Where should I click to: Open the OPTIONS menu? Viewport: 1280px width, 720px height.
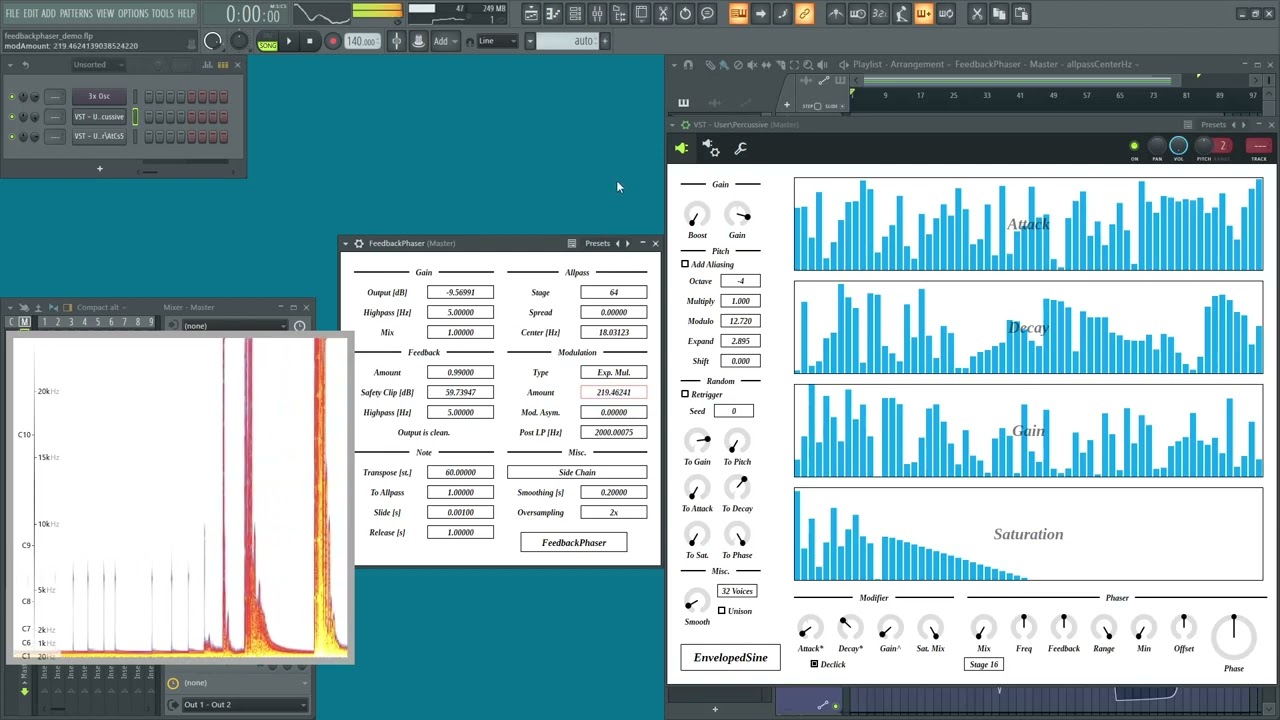point(133,14)
